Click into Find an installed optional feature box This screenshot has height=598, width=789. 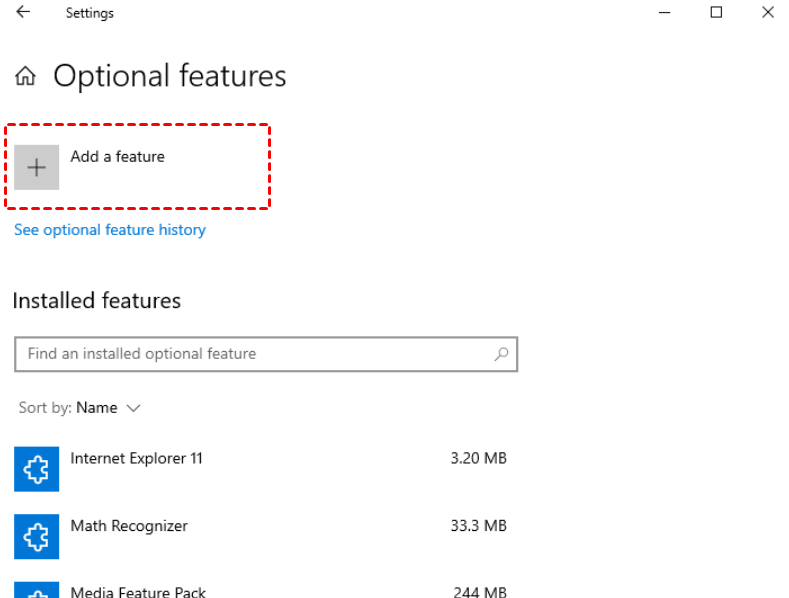266,354
